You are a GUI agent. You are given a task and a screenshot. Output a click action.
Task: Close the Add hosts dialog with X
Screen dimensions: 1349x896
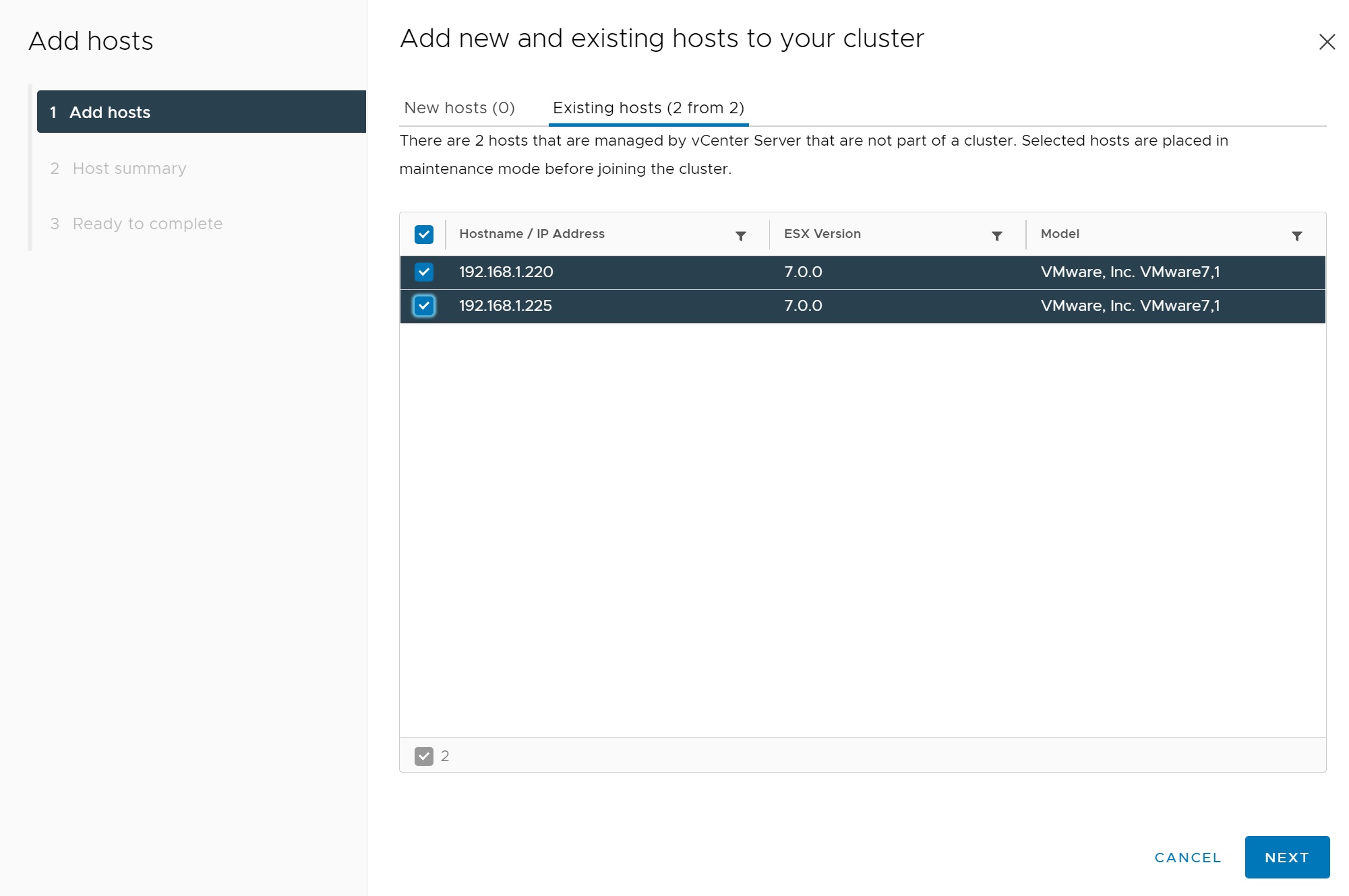(1327, 42)
